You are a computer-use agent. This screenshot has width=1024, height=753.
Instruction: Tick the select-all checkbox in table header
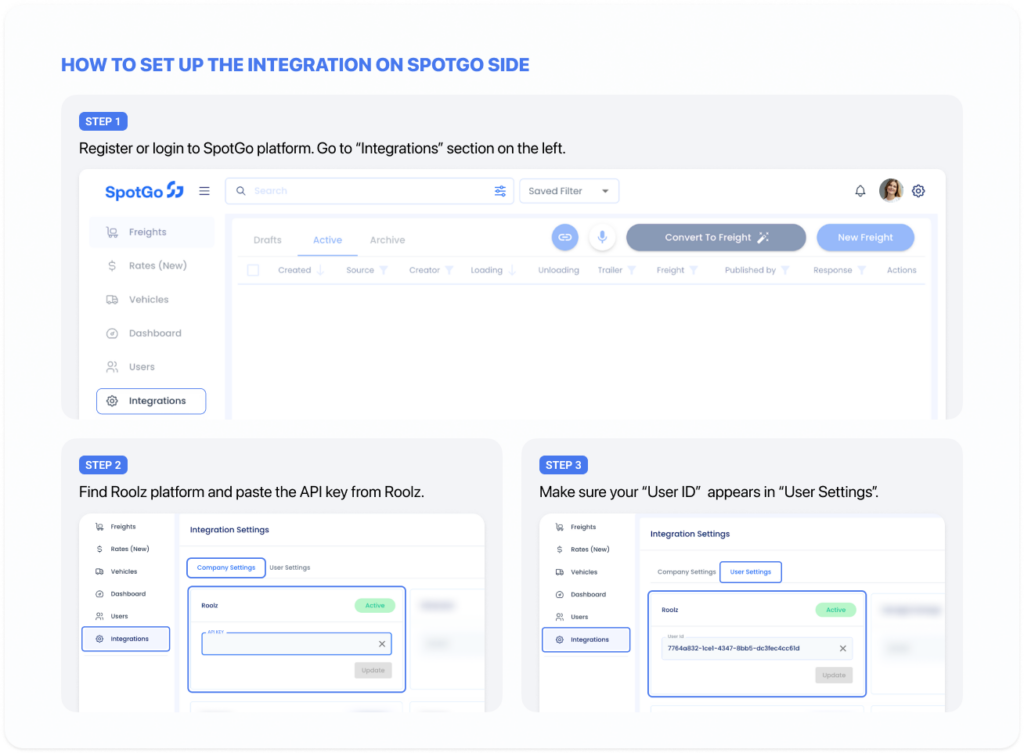(253, 270)
